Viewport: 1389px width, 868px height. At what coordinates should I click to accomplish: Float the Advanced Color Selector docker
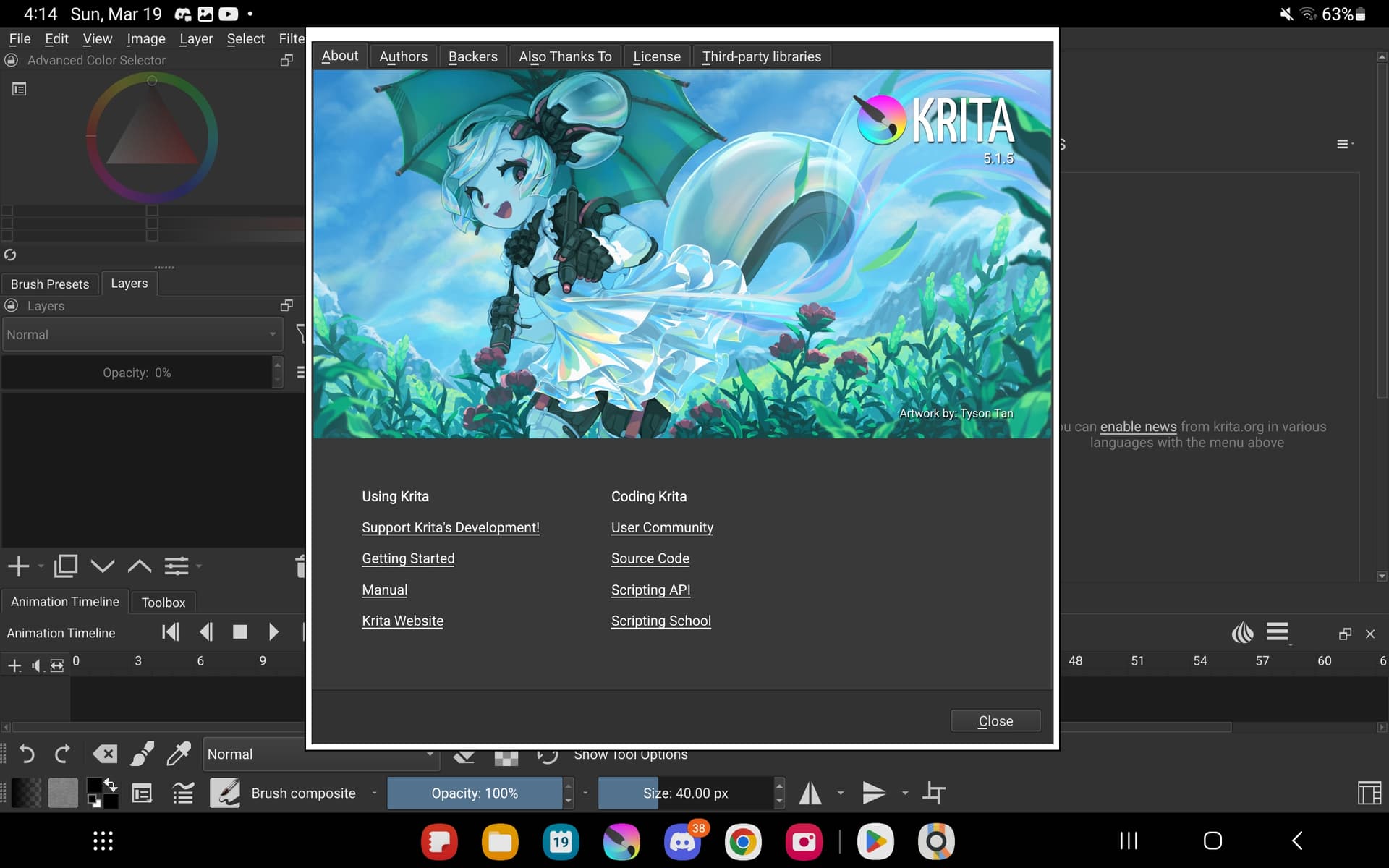click(x=286, y=61)
